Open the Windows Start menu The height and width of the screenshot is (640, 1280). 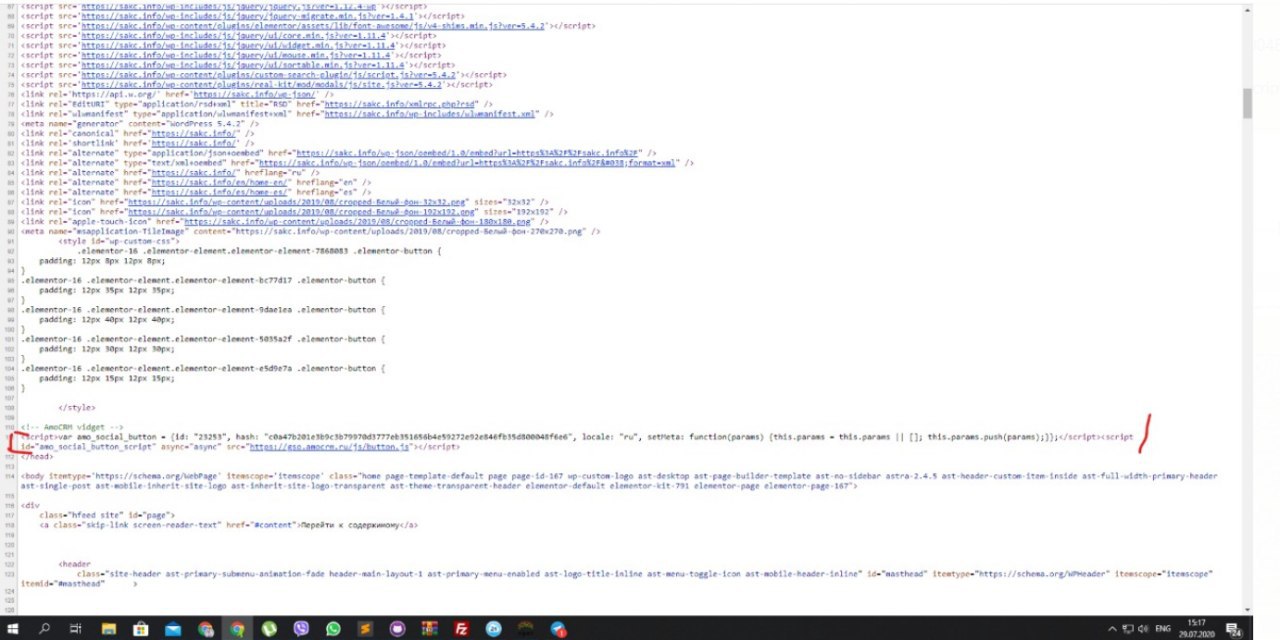coord(13,628)
